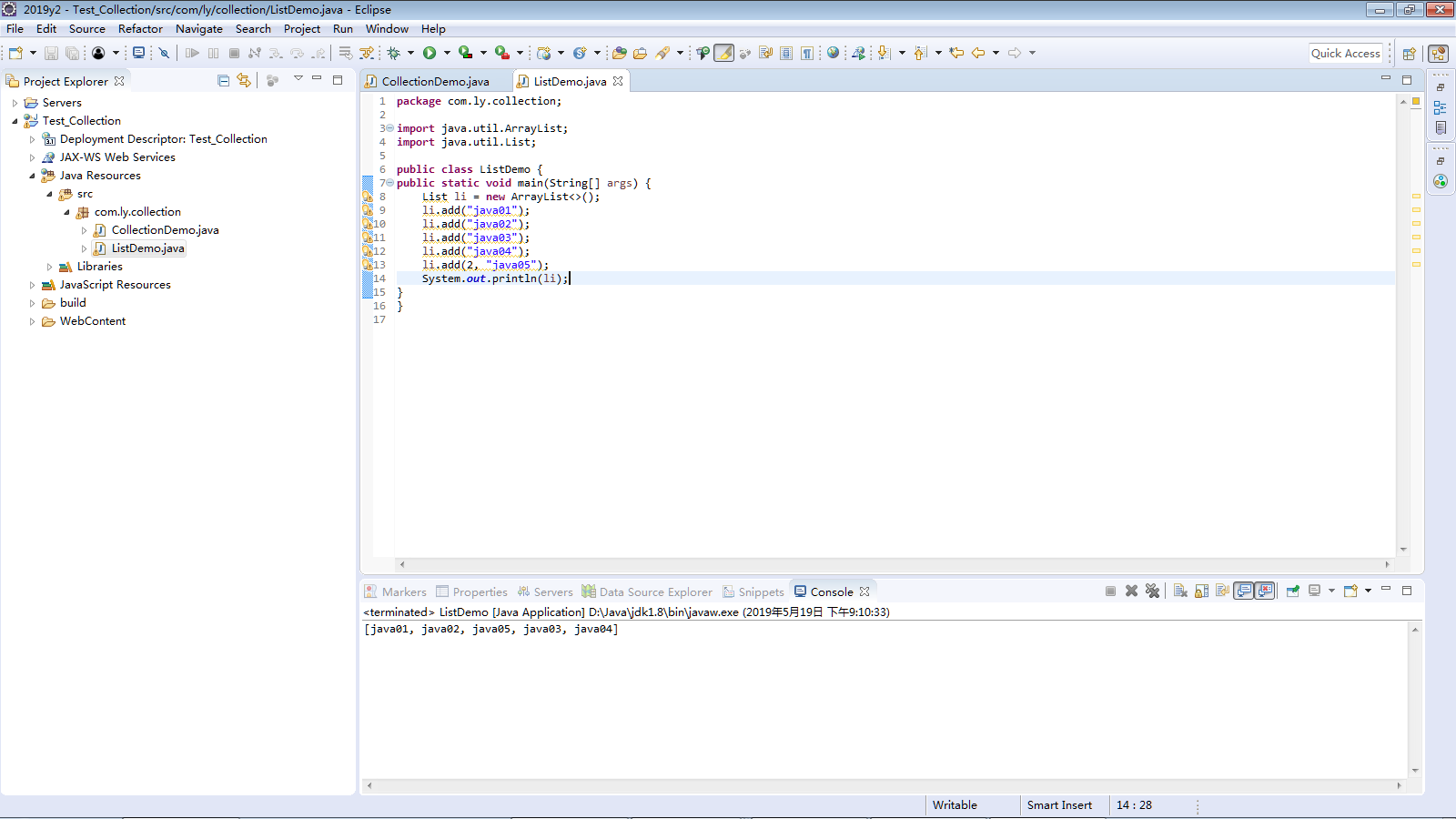Viewport: 1456px width, 819px height.
Task: Open the Debug button dropdown arrow
Action: point(410,53)
